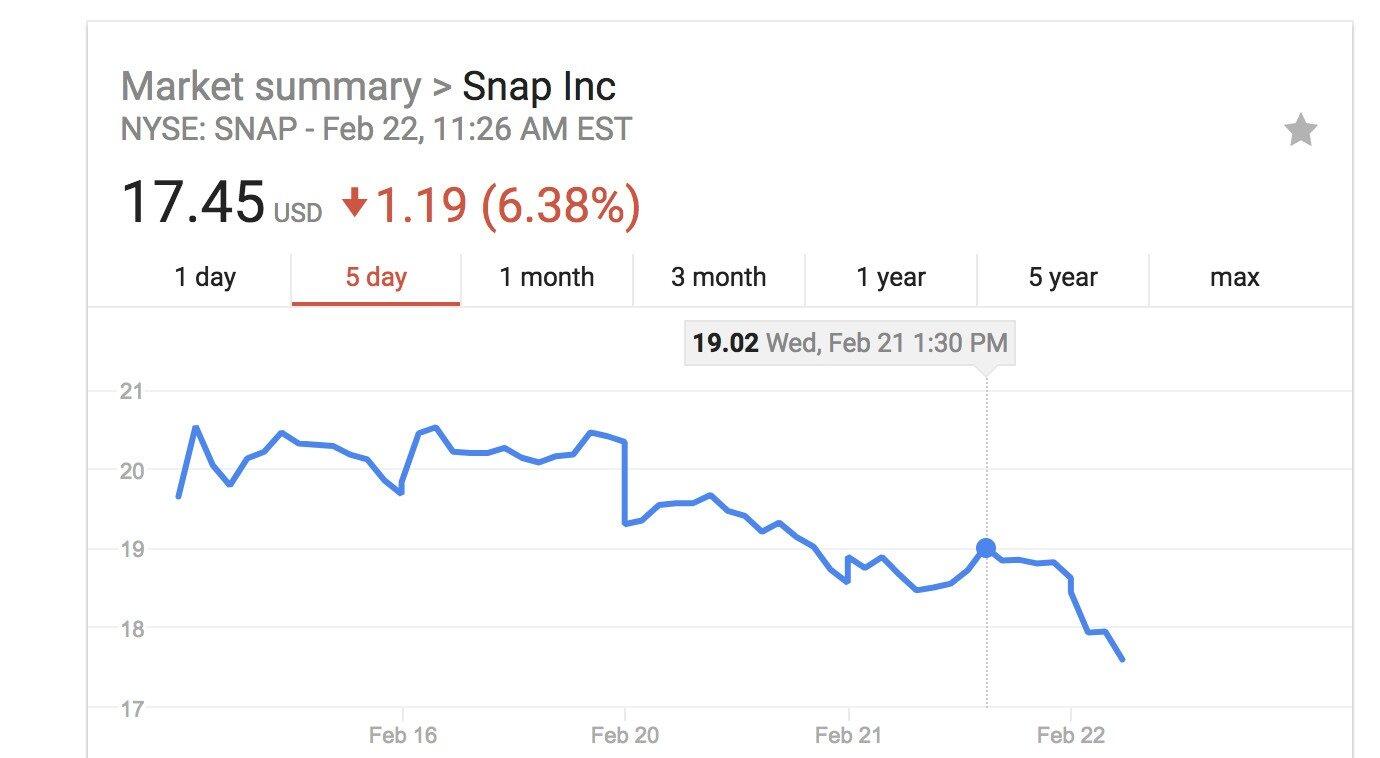
Task: Click the Market summary link
Action: 270,87
